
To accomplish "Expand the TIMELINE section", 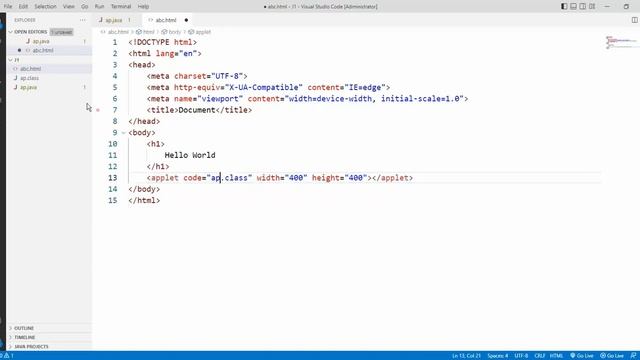I will (x=24, y=338).
